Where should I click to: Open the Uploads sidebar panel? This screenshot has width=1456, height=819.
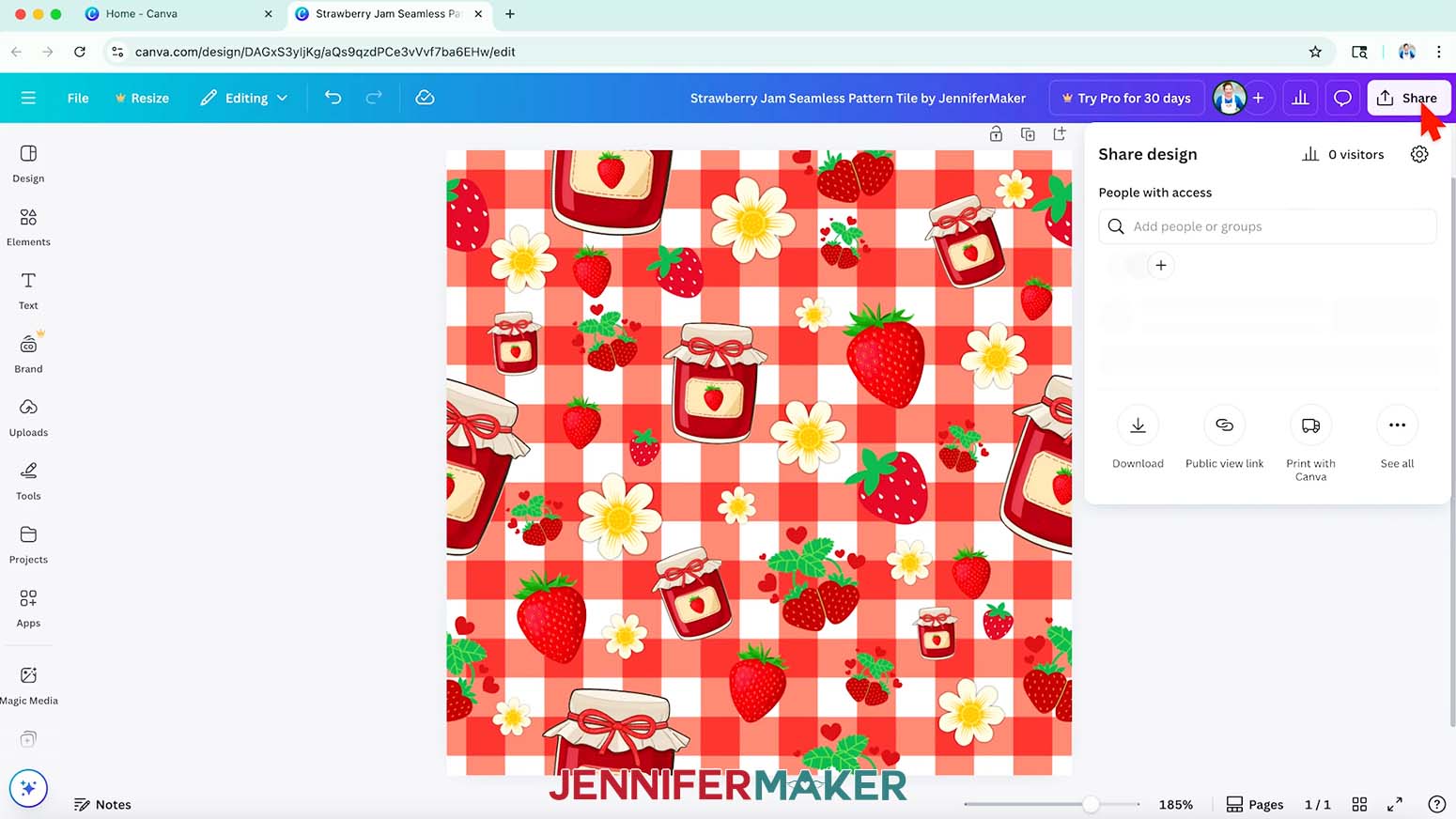click(28, 418)
